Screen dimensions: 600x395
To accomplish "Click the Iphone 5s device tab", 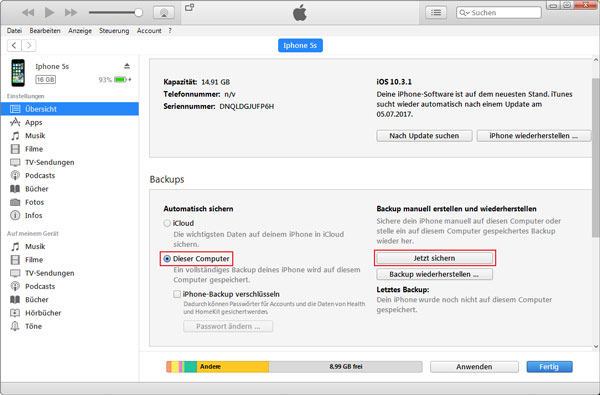I will pyautogui.click(x=300, y=45).
